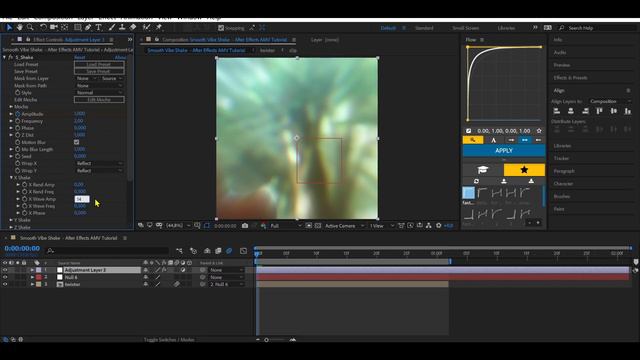Select the Brush tool
This screenshot has width=640, height=360.
111,27
